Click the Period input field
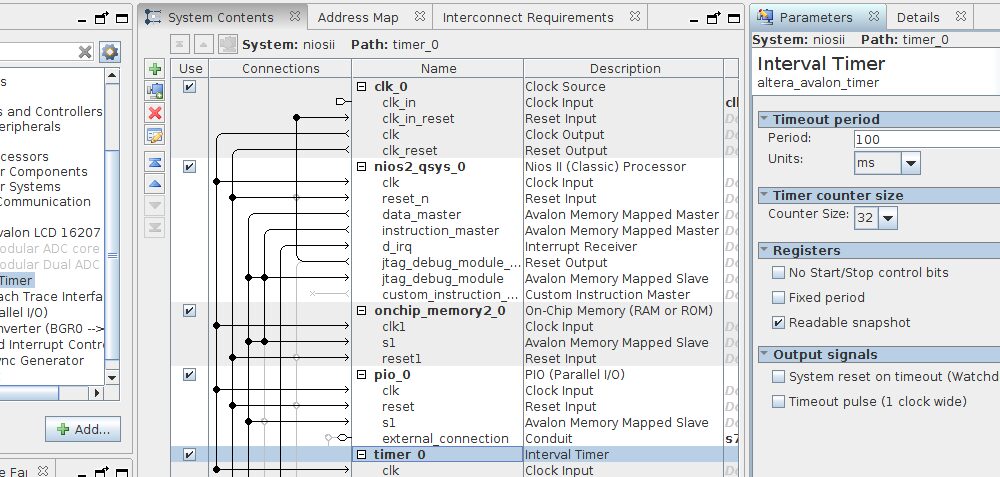This screenshot has height=477, width=1000. tap(925, 139)
